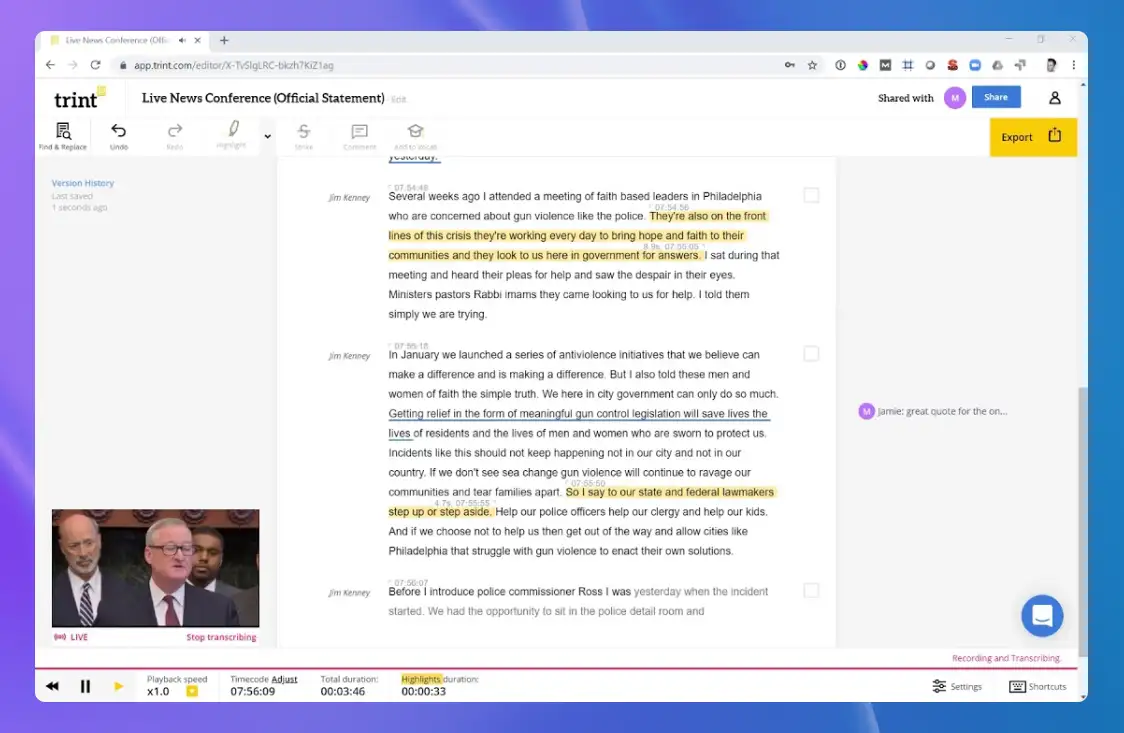Screen dimensions: 1124x733
Task: Click the page vertical scrollbar
Action: pos(1082,522)
